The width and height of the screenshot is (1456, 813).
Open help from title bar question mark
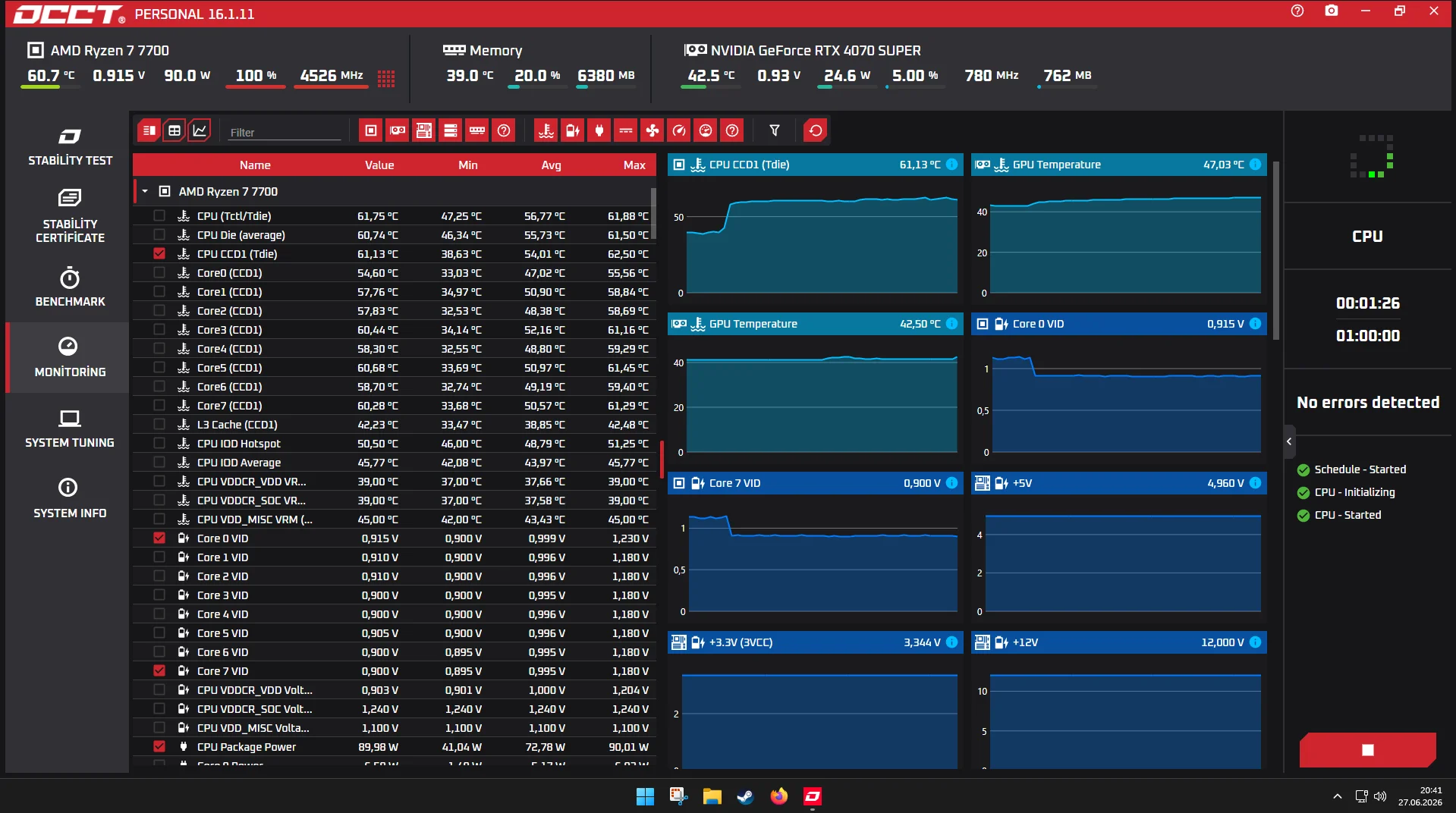point(1297,11)
